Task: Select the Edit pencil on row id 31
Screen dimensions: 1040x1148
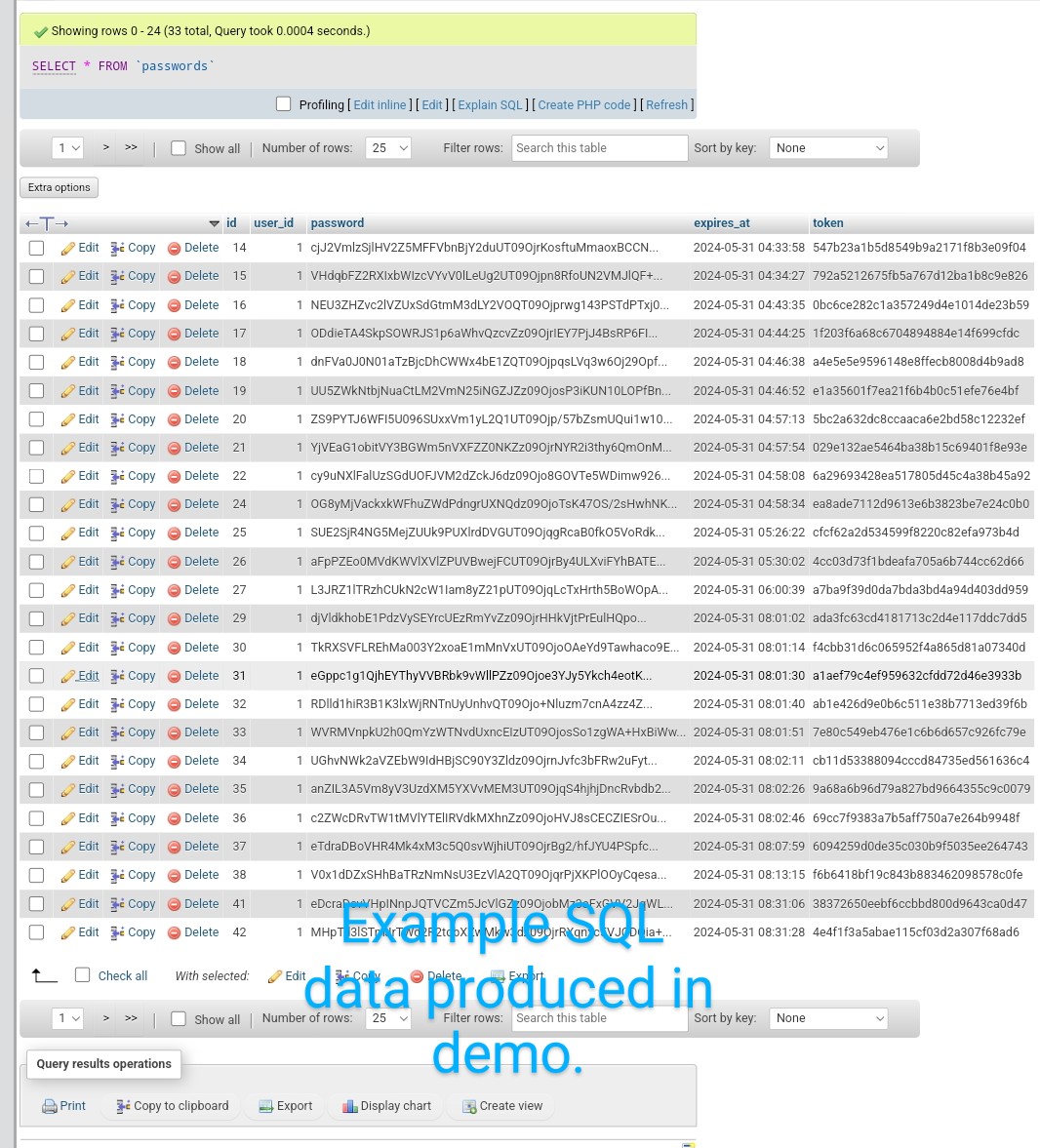Action: [79, 675]
